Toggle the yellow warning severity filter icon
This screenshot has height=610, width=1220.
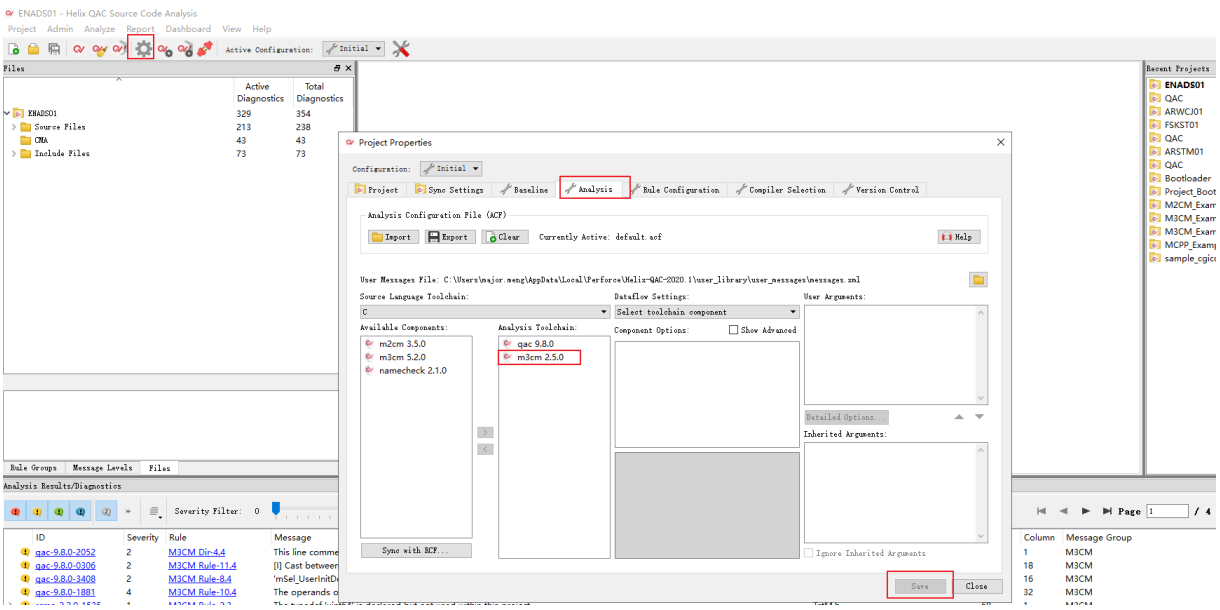click(38, 512)
